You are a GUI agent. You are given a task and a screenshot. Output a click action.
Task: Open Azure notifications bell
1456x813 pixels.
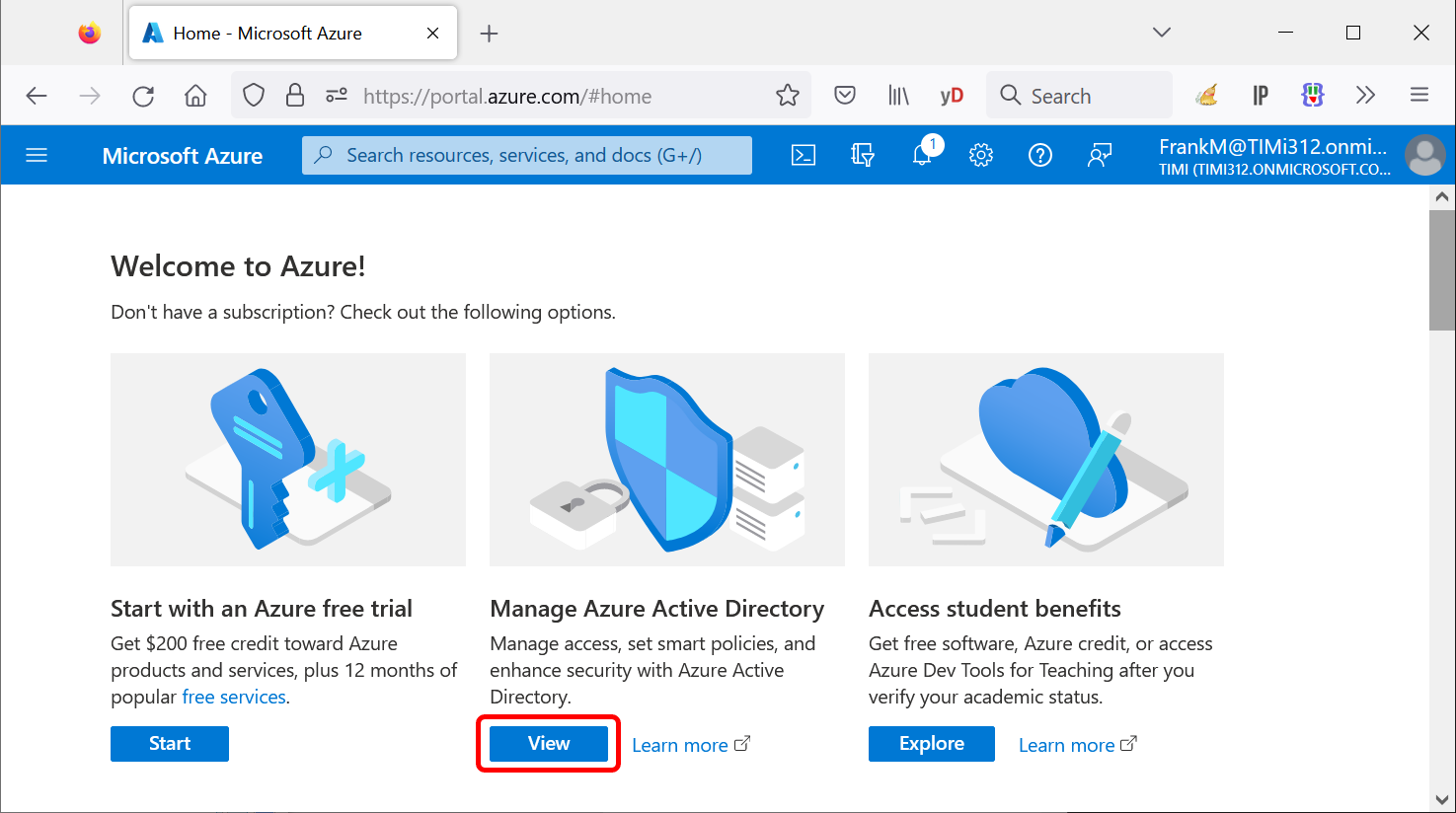[922, 155]
